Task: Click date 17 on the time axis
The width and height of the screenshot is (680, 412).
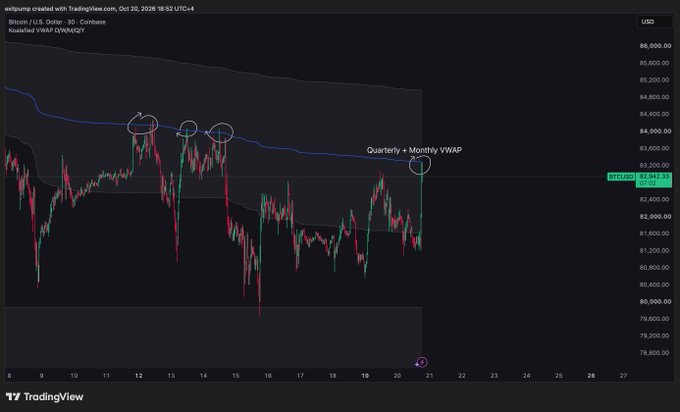Action: (x=300, y=376)
